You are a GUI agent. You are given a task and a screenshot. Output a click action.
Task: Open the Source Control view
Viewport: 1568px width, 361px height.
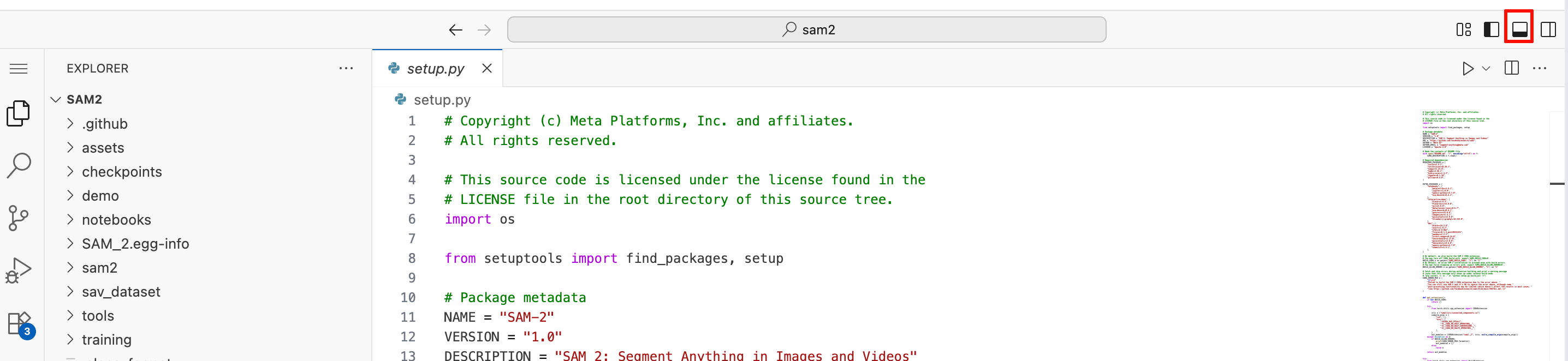coord(18,218)
